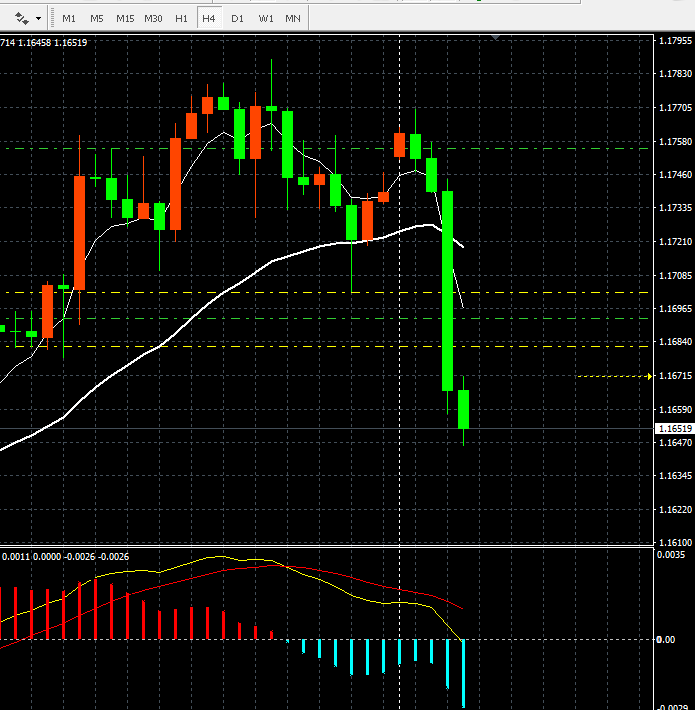
Task: Click the tall red candle rising to 1.17460
Action: tap(79, 233)
